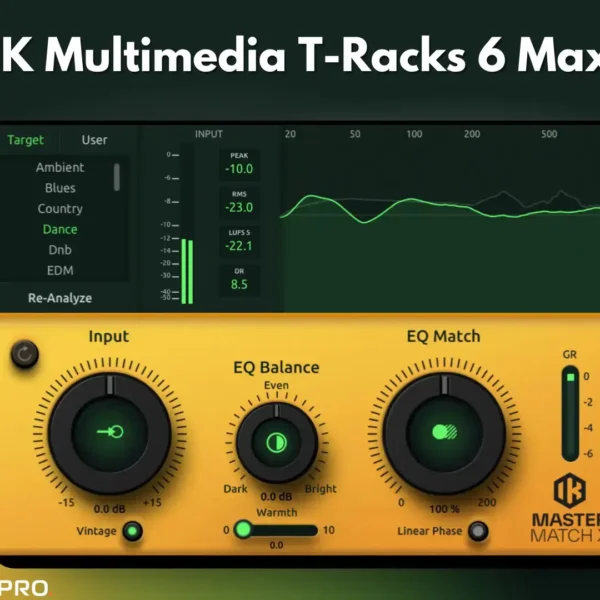This screenshot has width=600, height=600.
Task: Click the Dark label under EQ Balance
Action: pyautogui.click(x=235, y=489)
